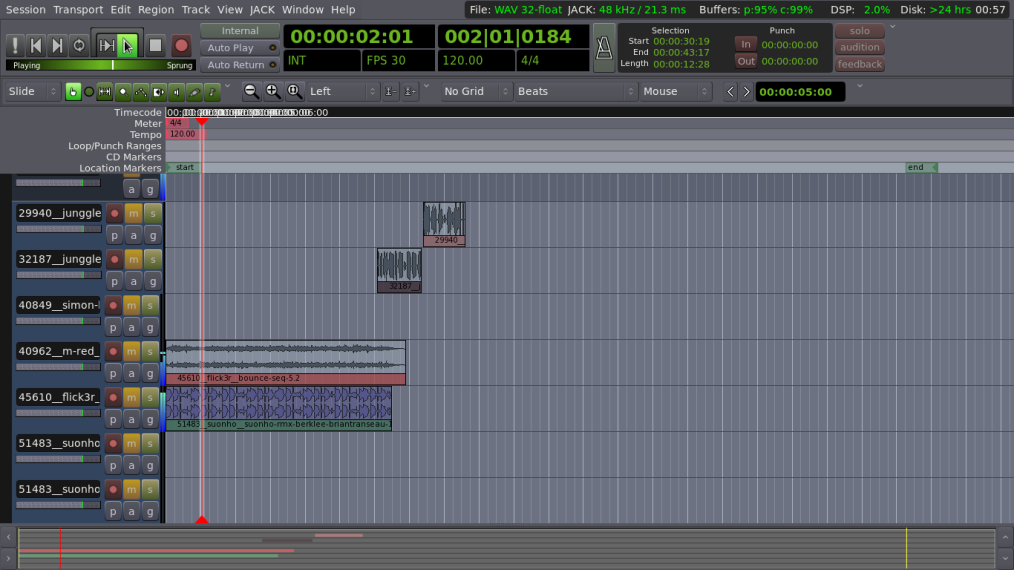Click play range/selection transport button
Image resolution: width=1014 pixels, height=570 pixels.
pos(106,45)
